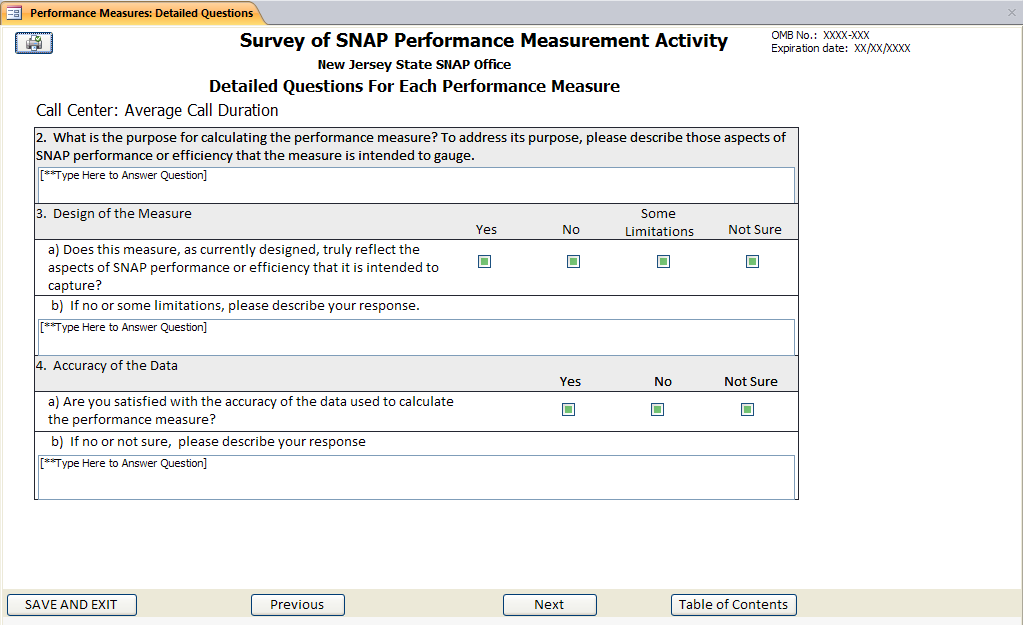1023x625 pixels.
Task: Check Yes for Accuracy of the Data
Action: coord(569,409)
